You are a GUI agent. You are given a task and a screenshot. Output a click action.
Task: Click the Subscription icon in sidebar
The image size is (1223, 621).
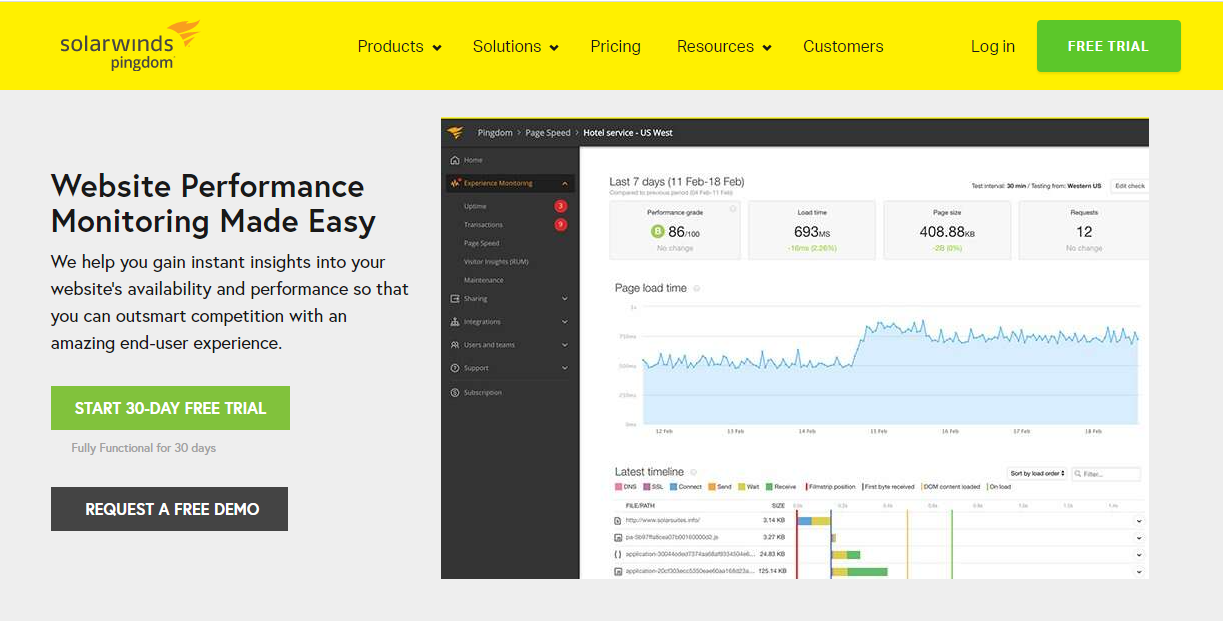(455, 392)
